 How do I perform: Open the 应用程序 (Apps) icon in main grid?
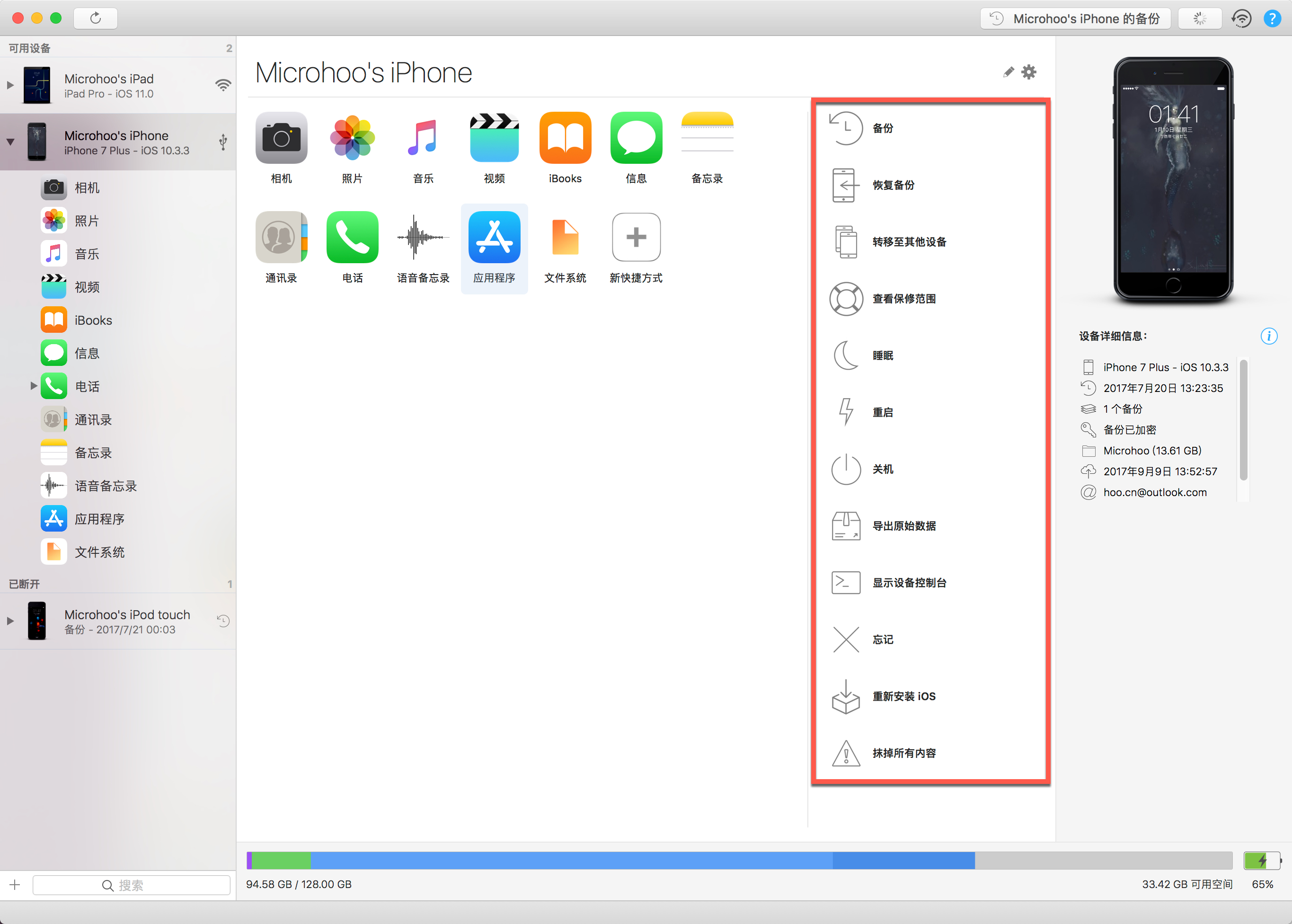pyautogui.click(x=495, y=237)
